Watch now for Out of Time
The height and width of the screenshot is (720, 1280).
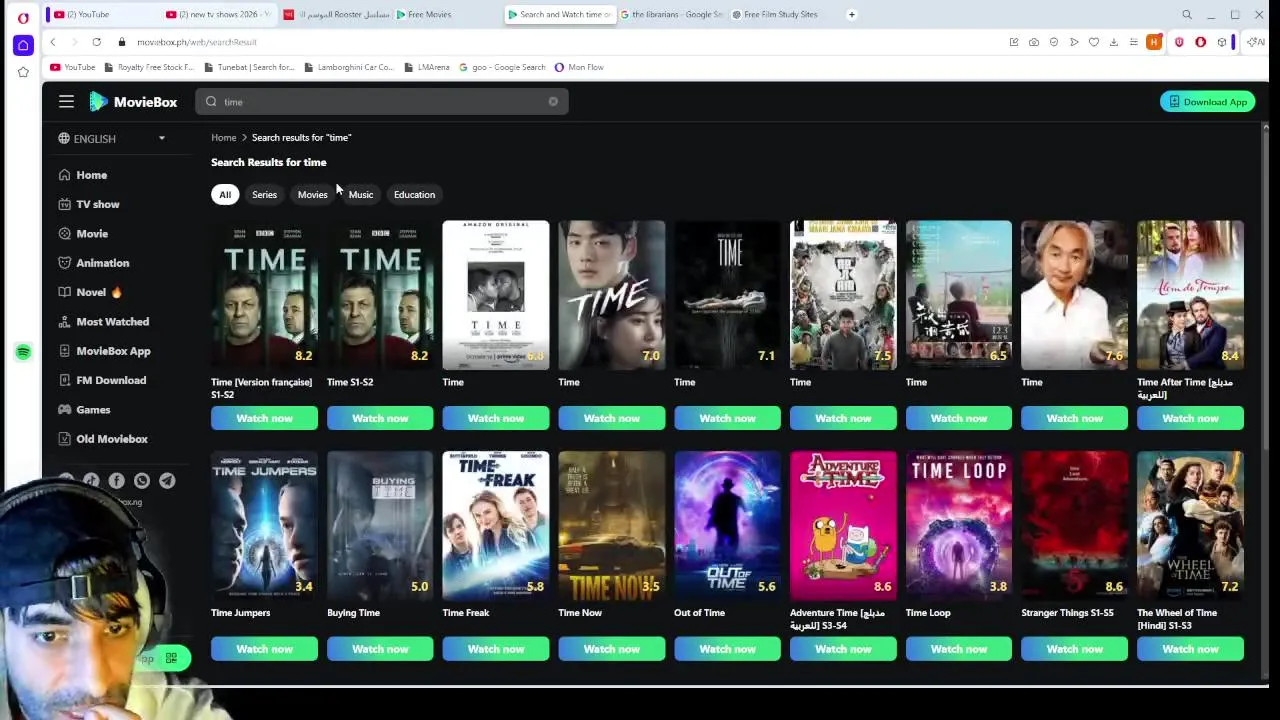[x=727, y=649]
